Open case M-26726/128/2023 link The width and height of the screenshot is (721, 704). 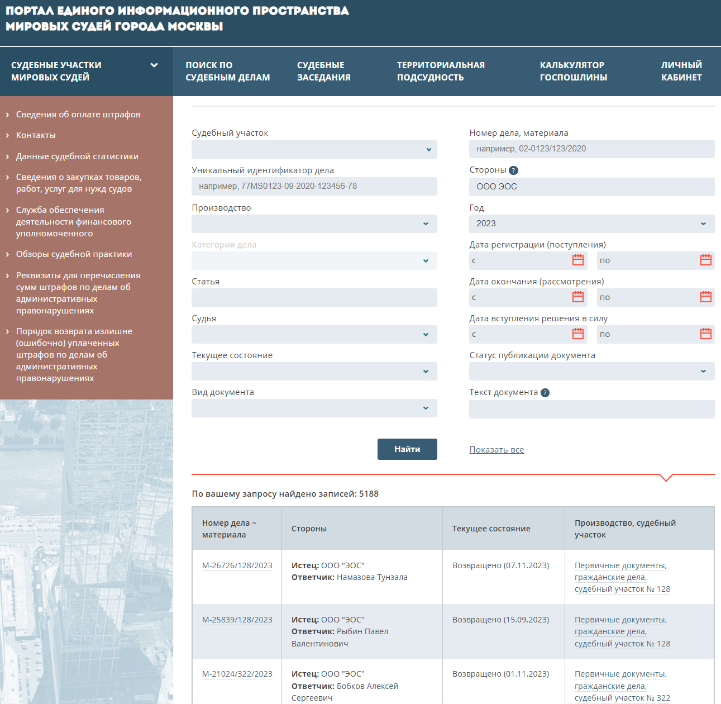(x=236, y=566)
